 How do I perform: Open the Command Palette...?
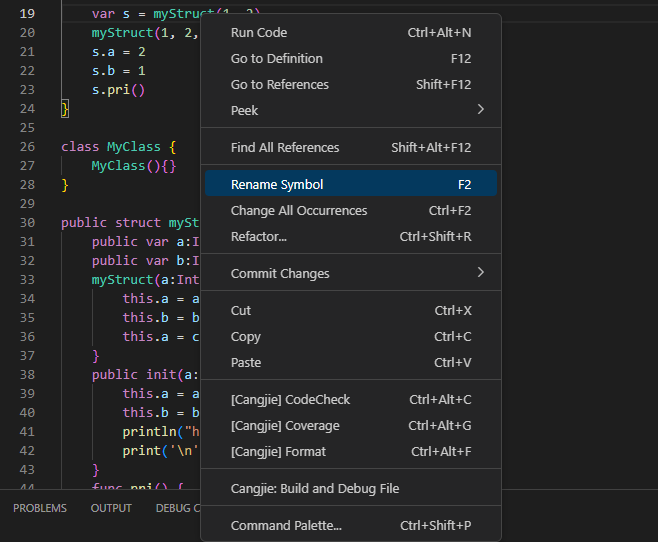click(286, 525)
